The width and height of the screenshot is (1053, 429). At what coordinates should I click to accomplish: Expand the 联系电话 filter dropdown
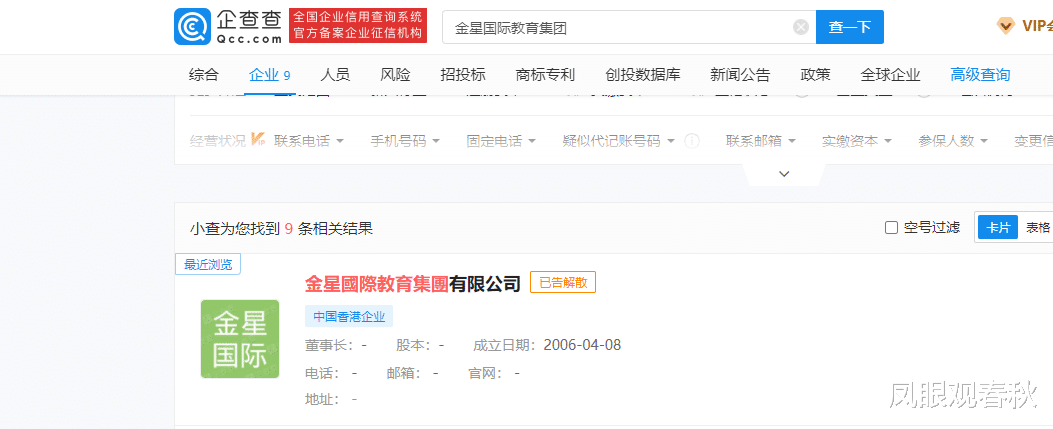pyautogui.click(x=309, y=141)
